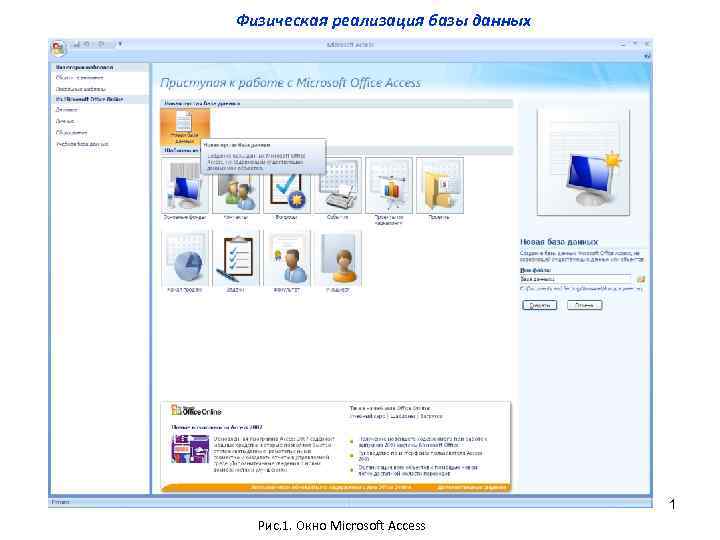The width and height of the screenshot is (720, 540).
Task: Click the file name input field
Action: coord(576,279)
